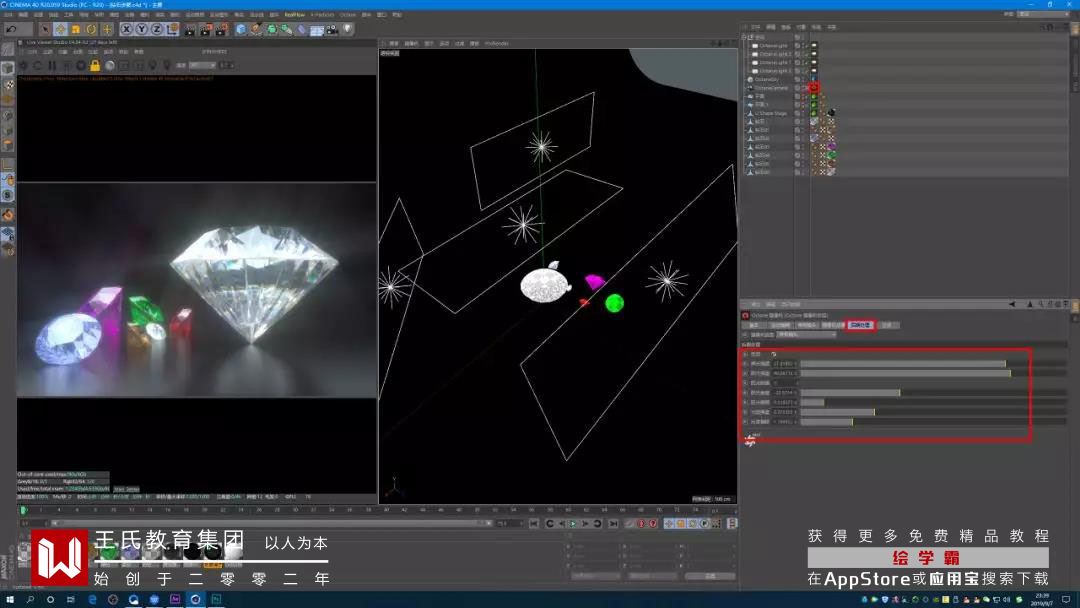Toggle keyframe dot beside Bloom power
Screen dimensions: 1080x608
(x=745, y=364)
